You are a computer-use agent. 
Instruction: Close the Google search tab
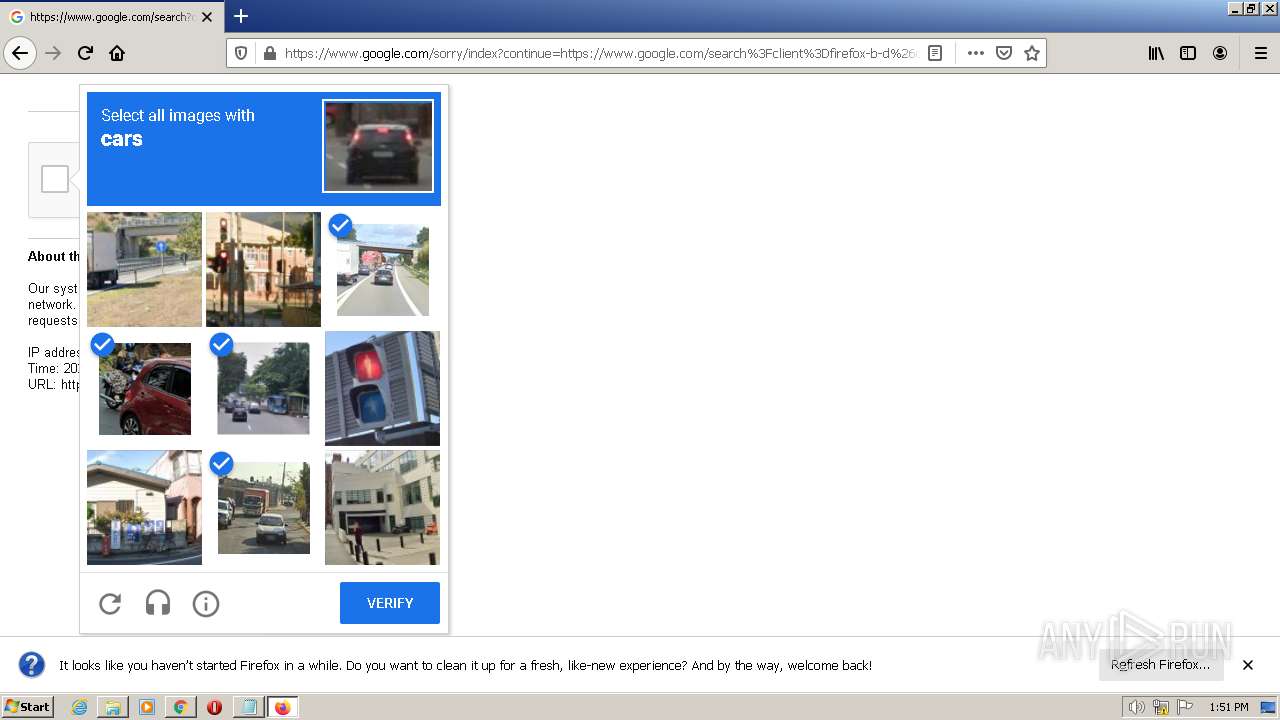click(x=207, y=17)
